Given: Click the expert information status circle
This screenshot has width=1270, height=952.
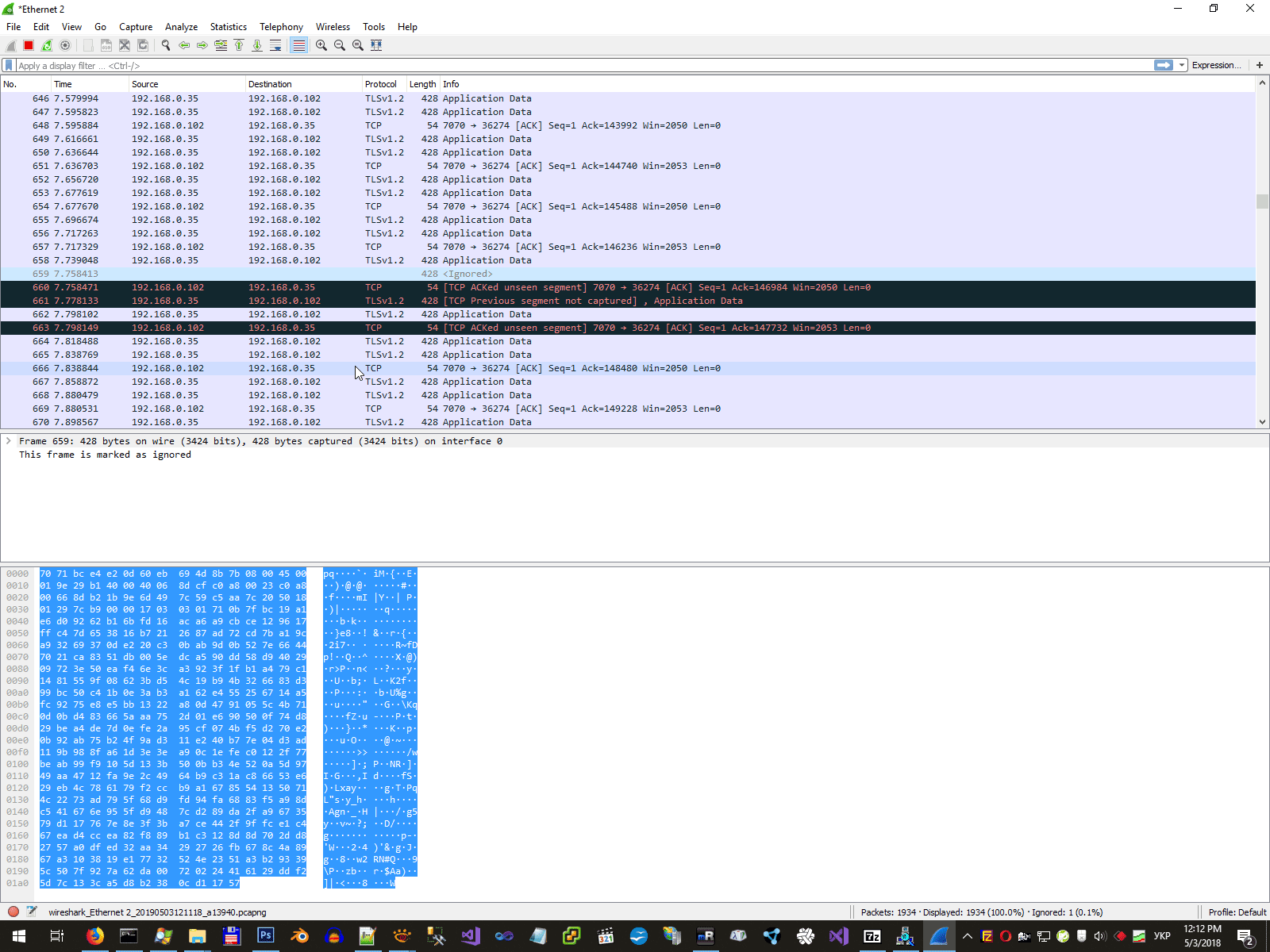Looking at the screenshot, I should [x=13, y=912].
